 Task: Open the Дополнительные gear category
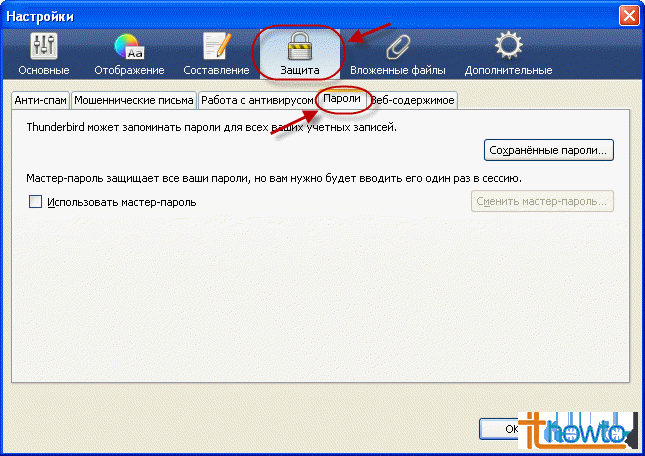[508, 55]
